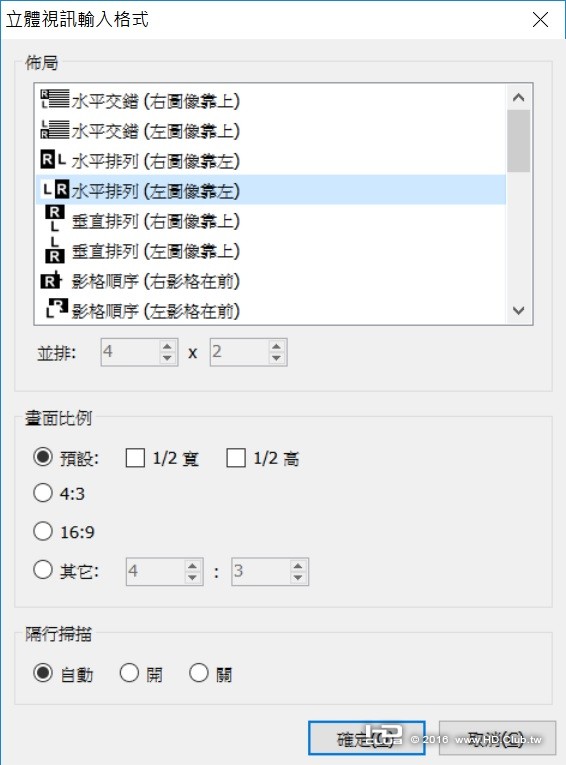Viewport: 566px width, 765px height.
Task: Enable the 1/2 高 checkbox
Action: [x=236, y=458]
